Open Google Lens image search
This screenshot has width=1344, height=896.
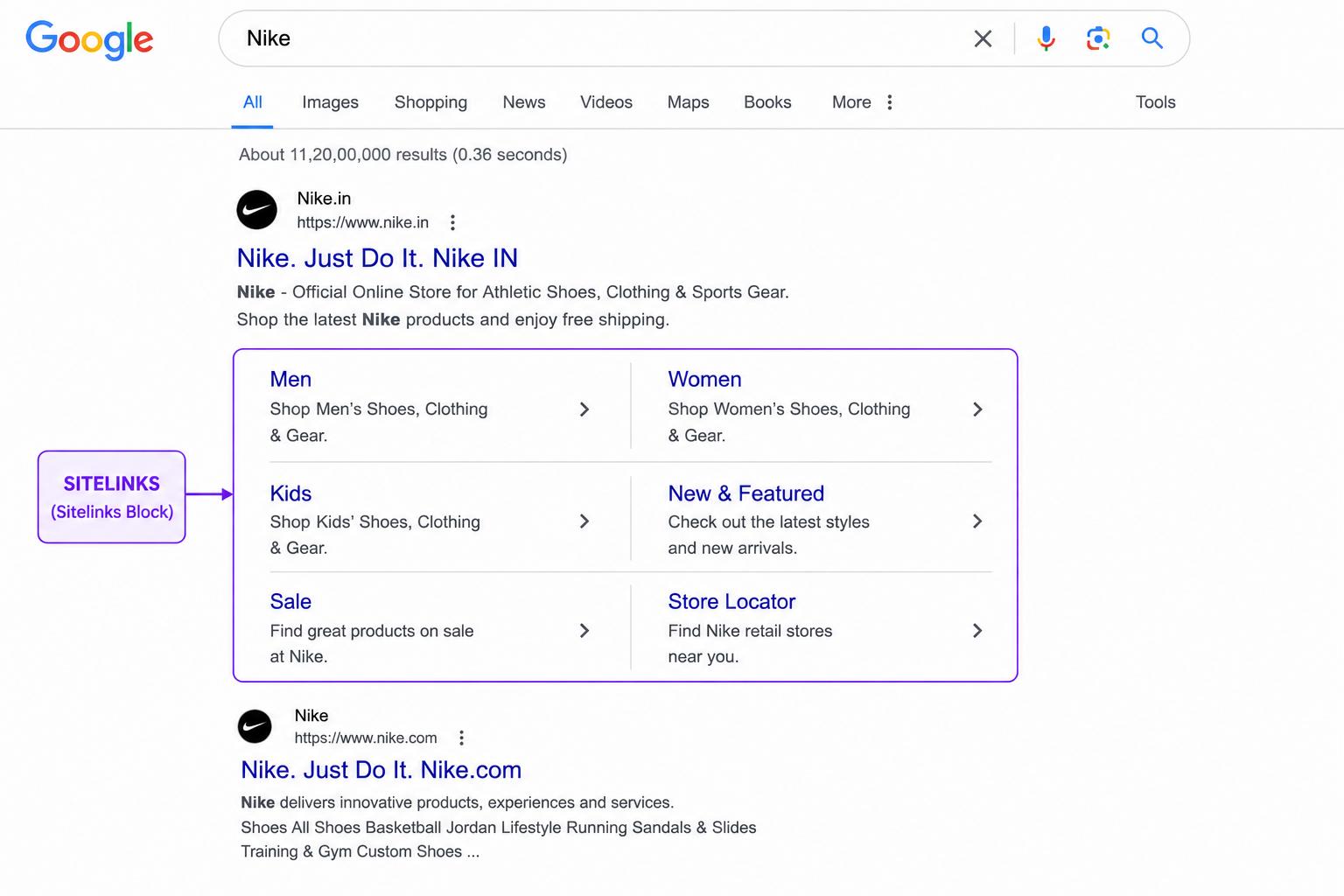(1098, 38)
